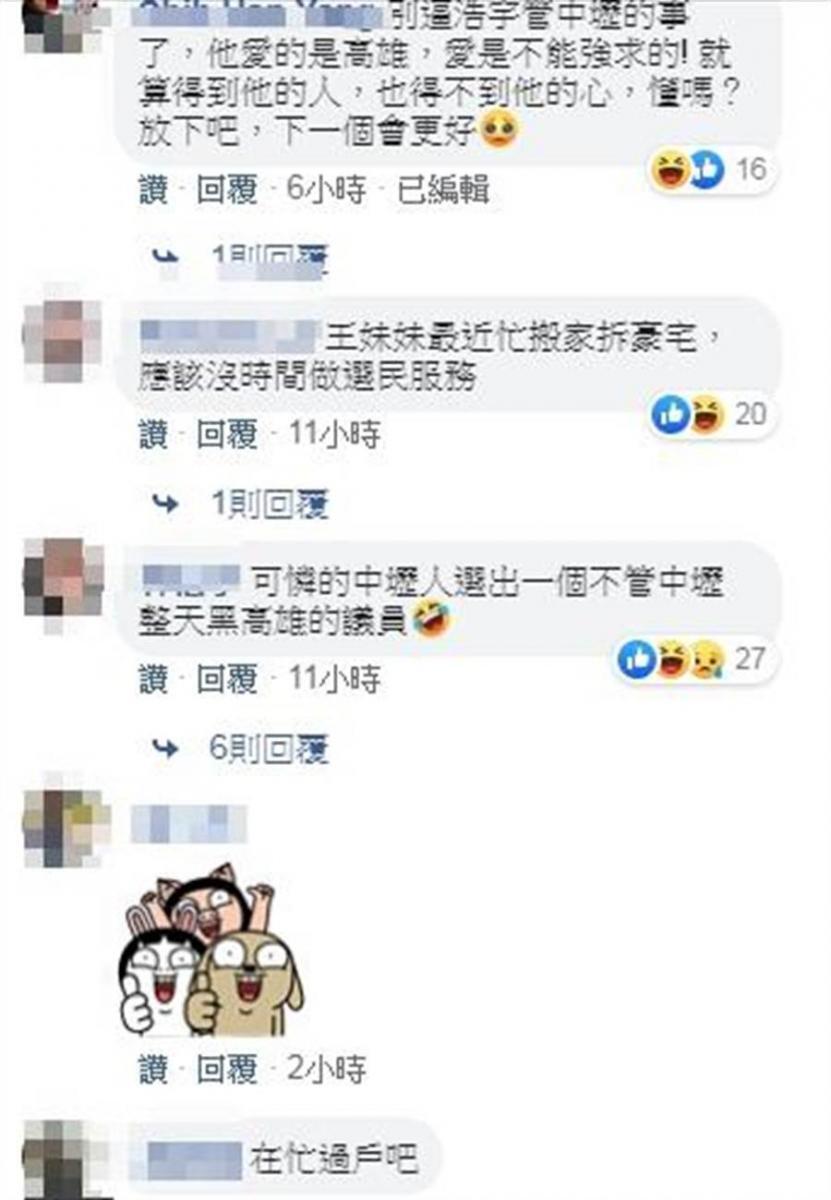Expand 1則回覆 under the 王妹妹 comment
The height and width of the screenshot is (1200, 831).
269,506
